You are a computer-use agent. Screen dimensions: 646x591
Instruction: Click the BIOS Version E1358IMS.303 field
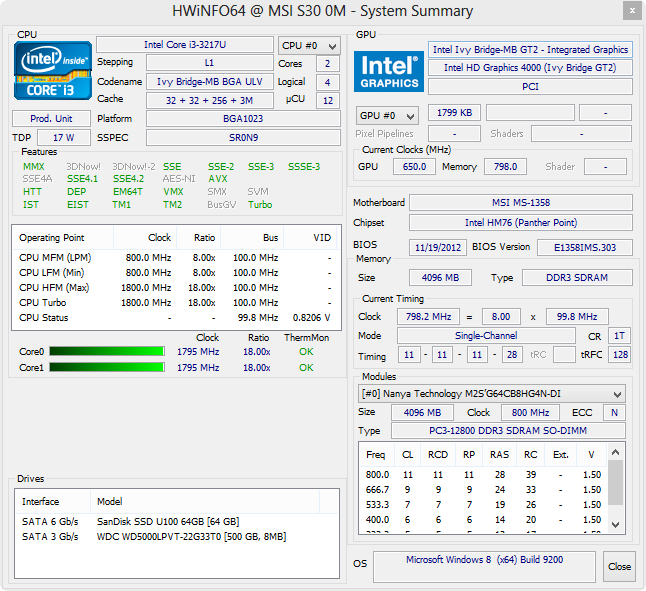pos(585,248)
